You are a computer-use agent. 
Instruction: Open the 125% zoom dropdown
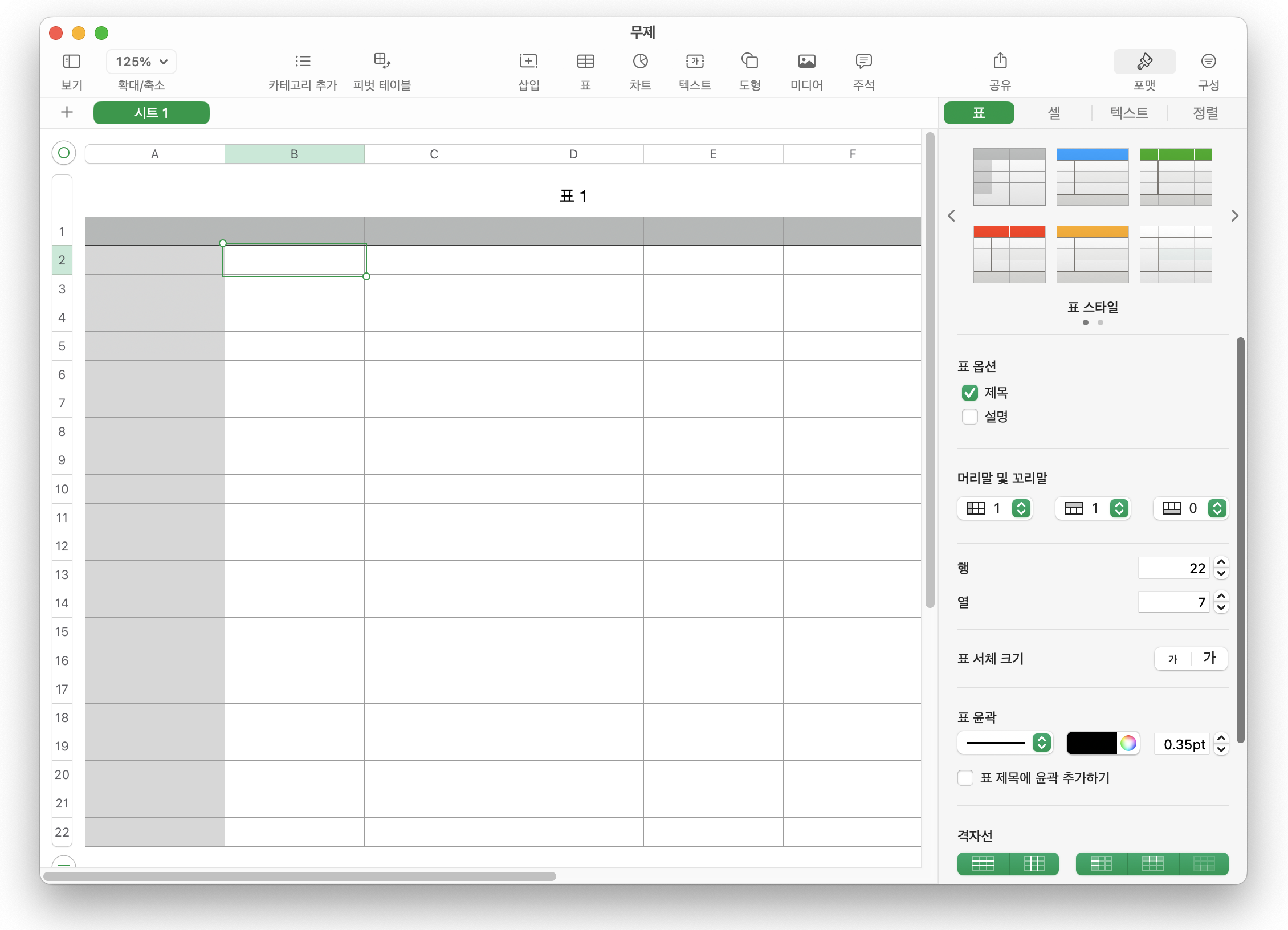(x=141, y=62)
